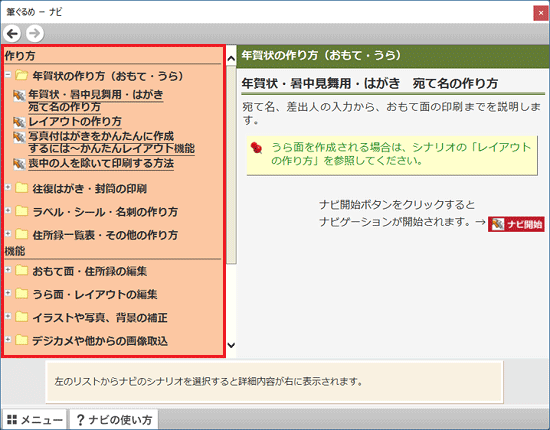Expand the デジカメや他からの画像取込 node
The height and width of the screenshot is (430, 550).
[x=8, y=340]
